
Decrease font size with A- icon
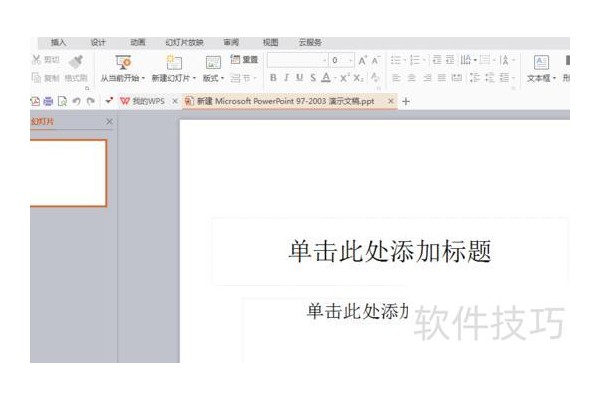pos(376,60)
